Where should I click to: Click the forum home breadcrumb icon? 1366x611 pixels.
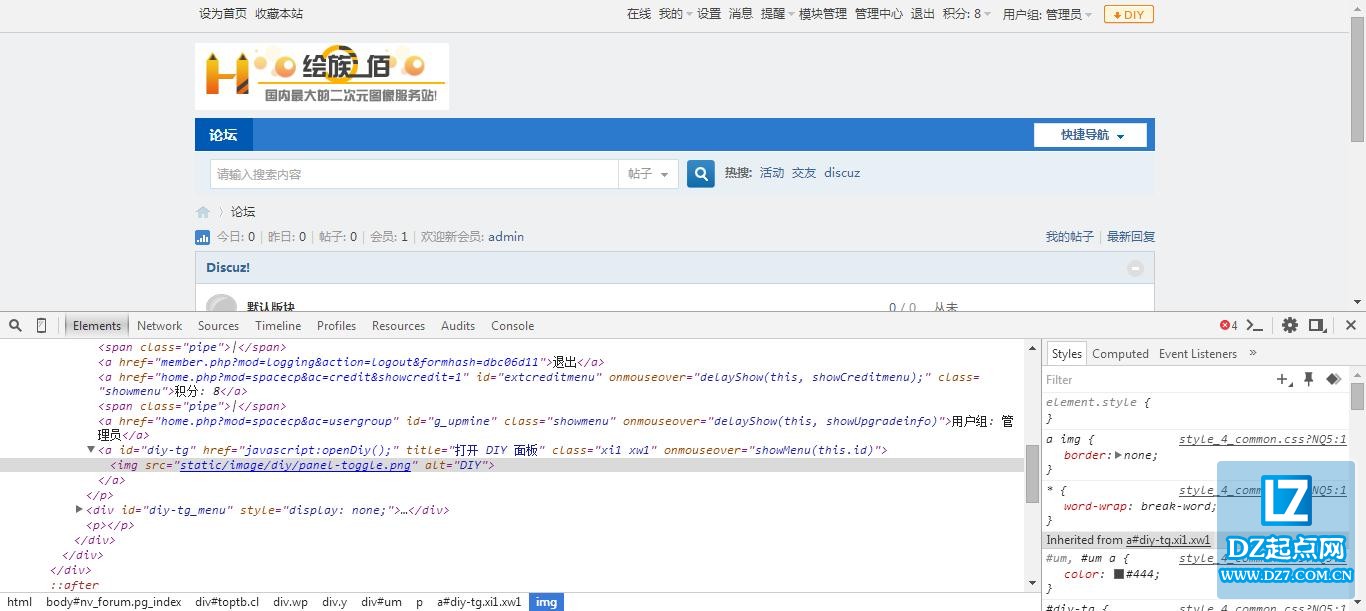[x=203, y=212]
